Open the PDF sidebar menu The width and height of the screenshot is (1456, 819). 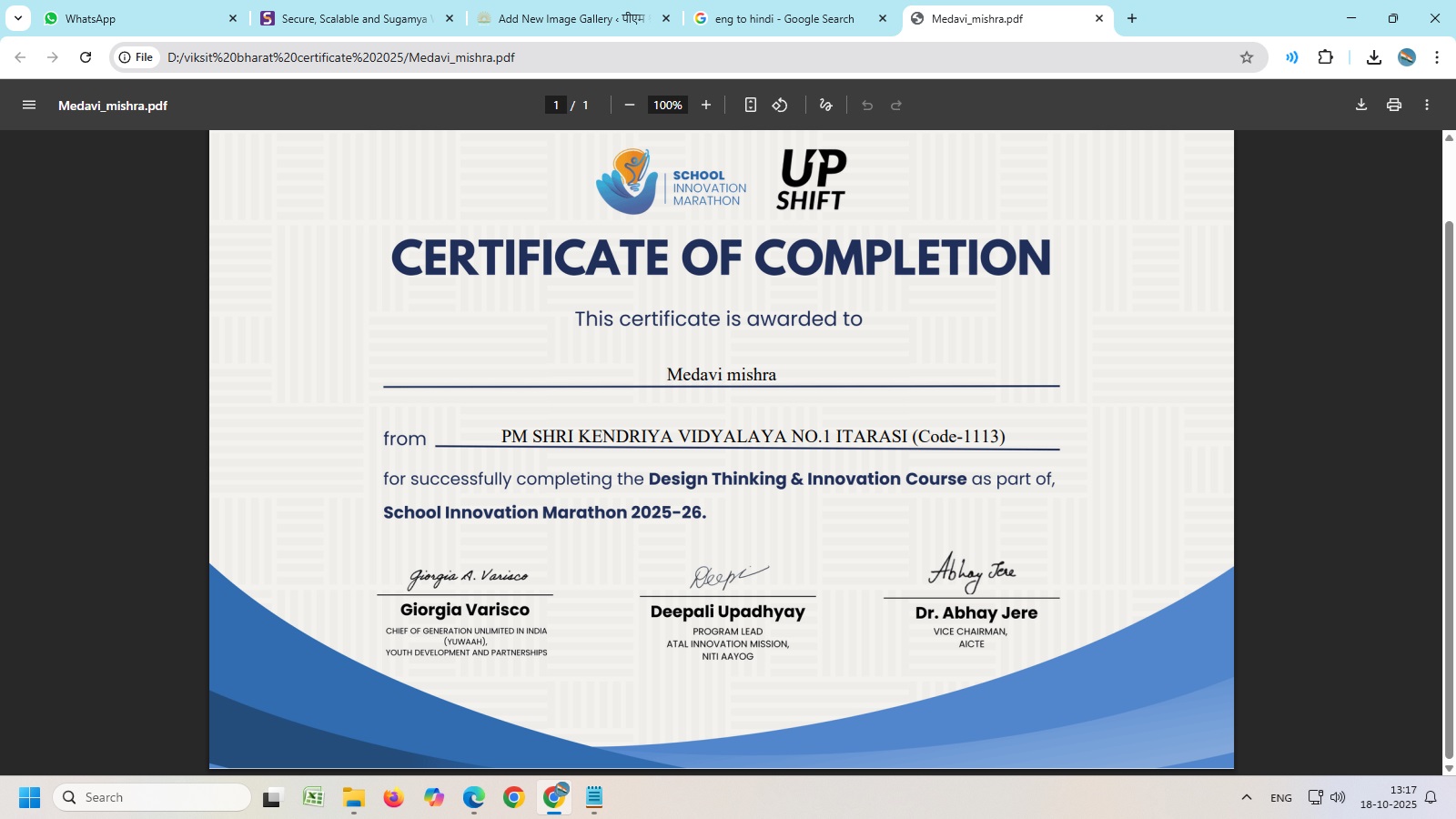pyautogui.click(x=29, y=106)
